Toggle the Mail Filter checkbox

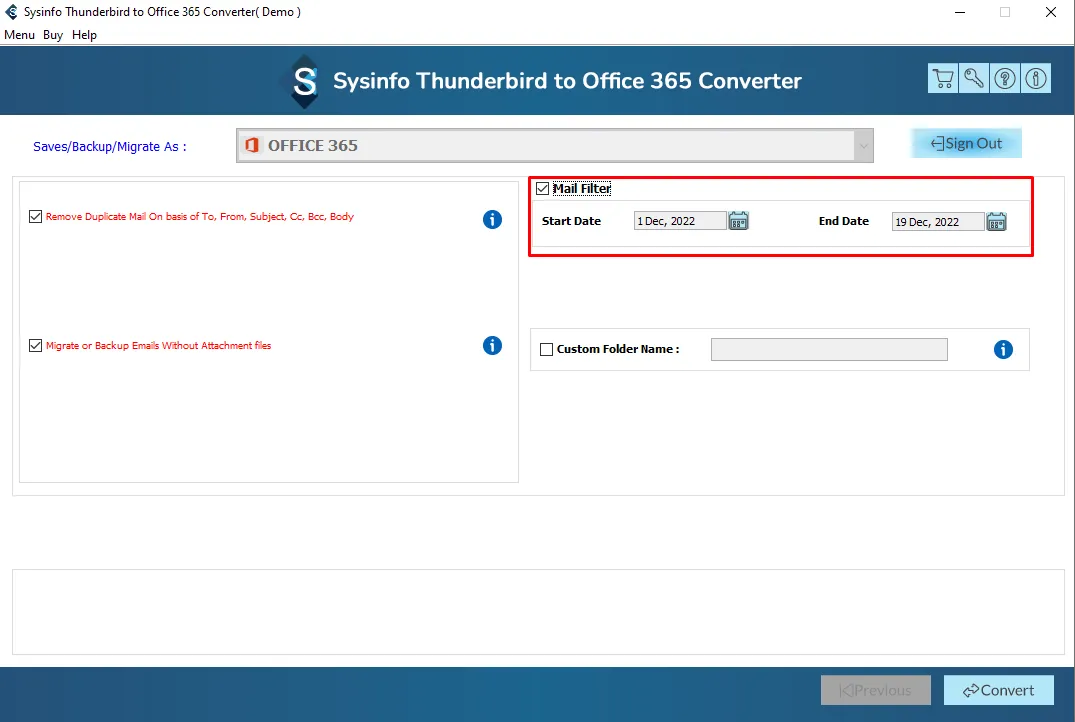pyautogui.click(x=542, y=189)
